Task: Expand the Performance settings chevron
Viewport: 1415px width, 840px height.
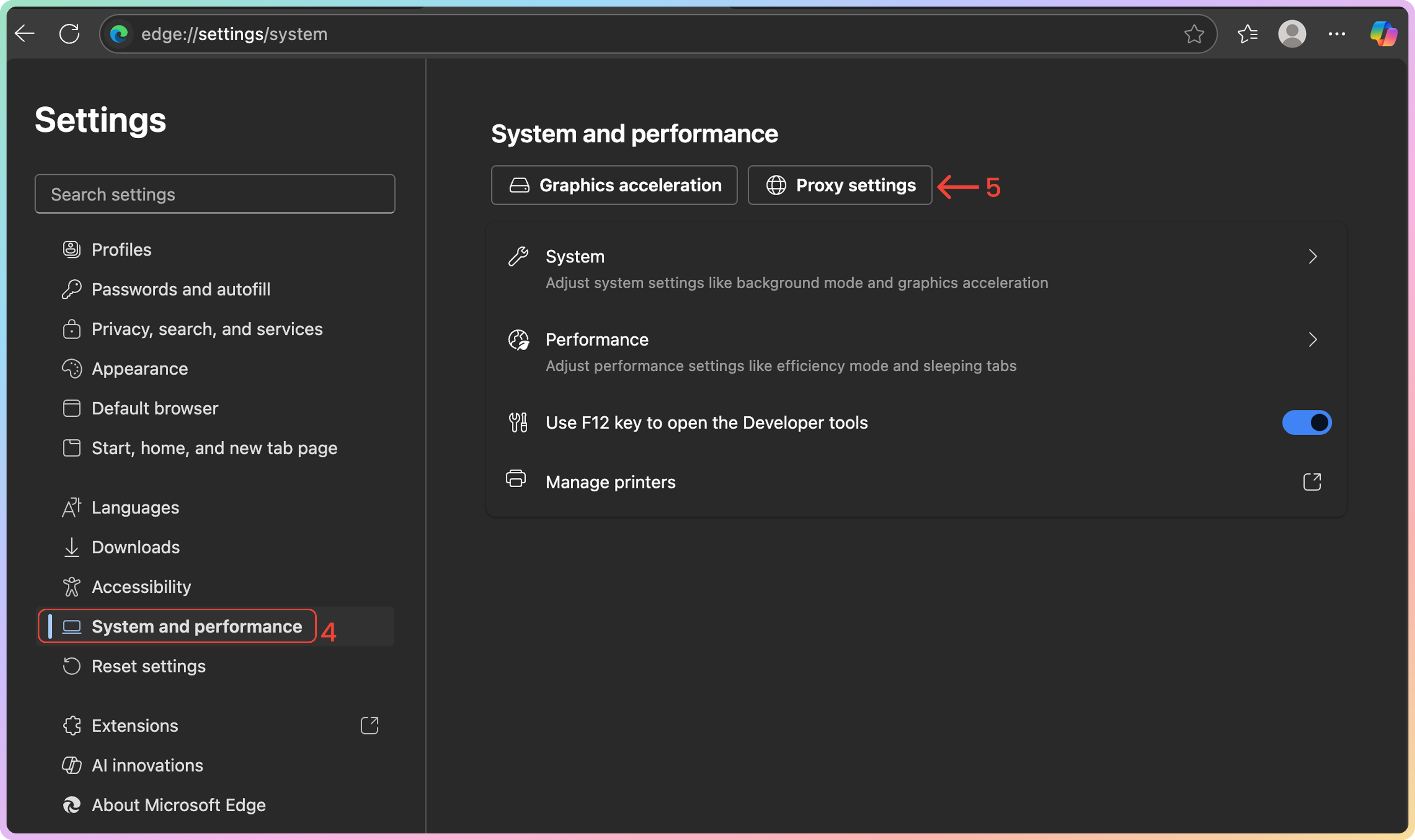Action: tap(1312, 340)
